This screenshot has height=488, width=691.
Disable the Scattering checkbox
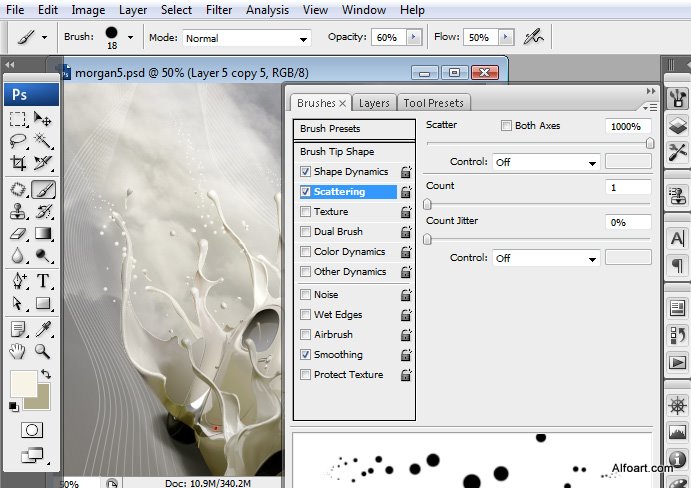click(x=306, y=191)
